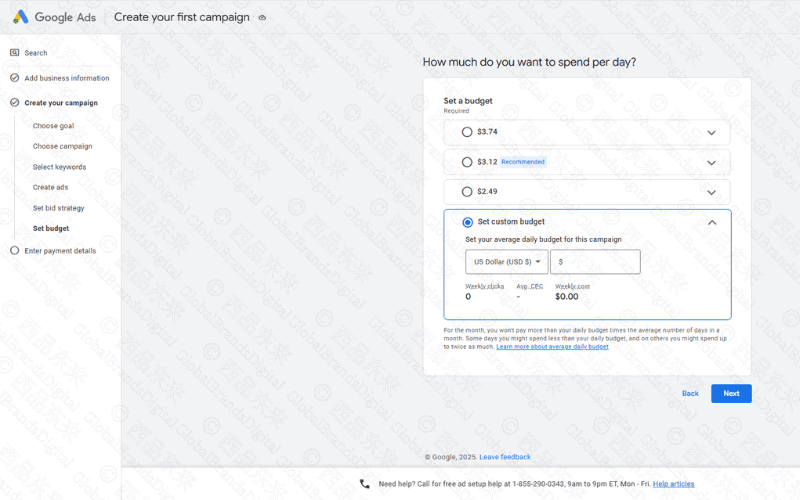Click the Google Ads logo

coord(20,17)
